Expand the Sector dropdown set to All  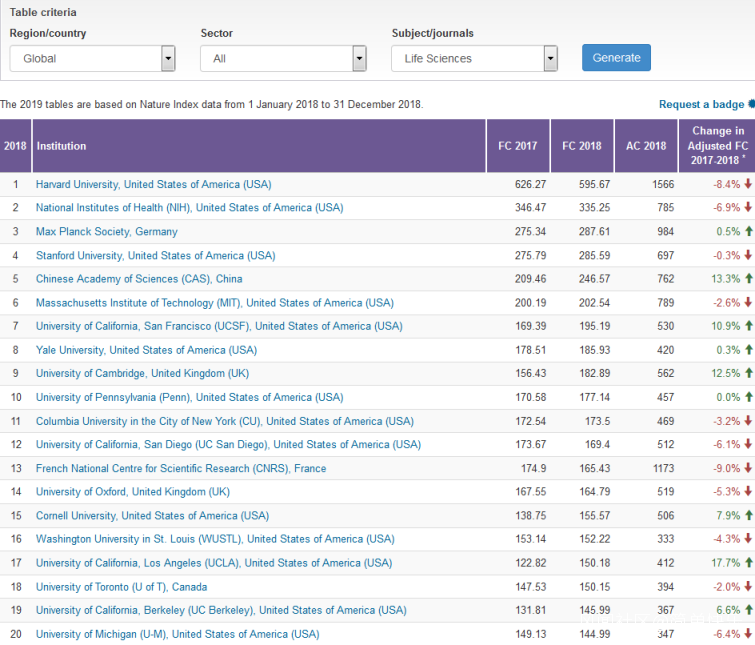(x=283, y=59)
